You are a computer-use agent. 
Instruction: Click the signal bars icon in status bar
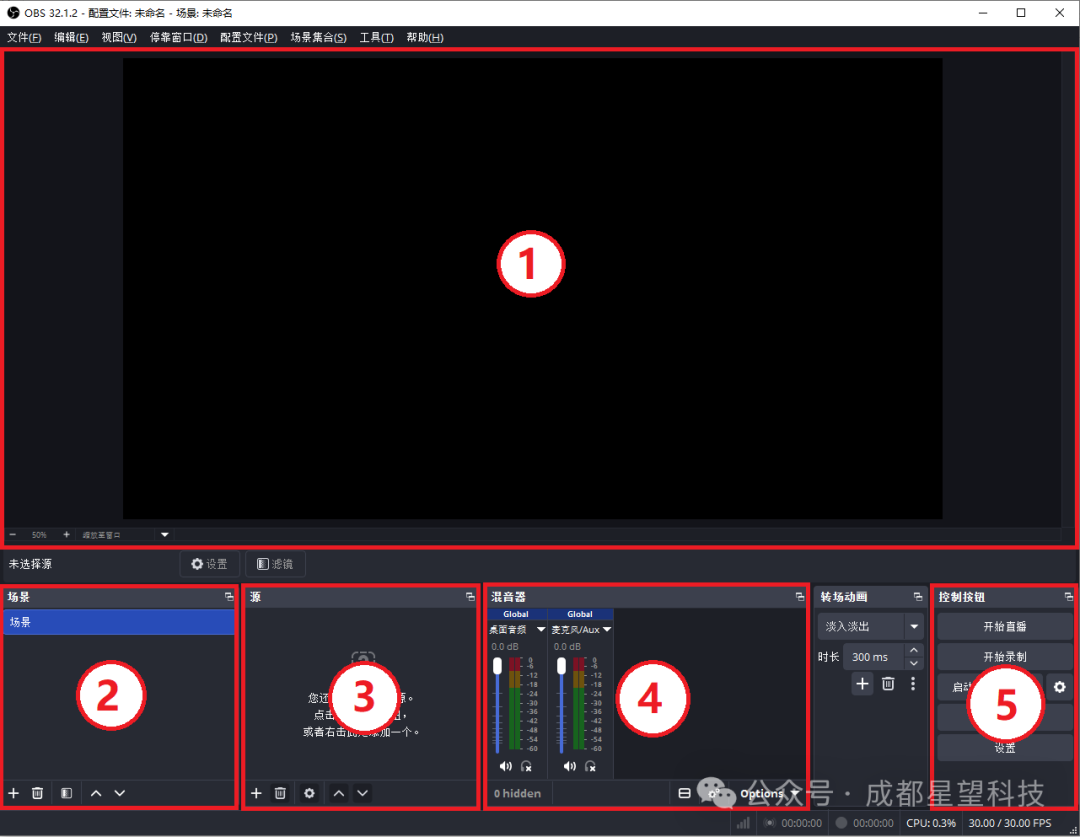coord(743,823)
